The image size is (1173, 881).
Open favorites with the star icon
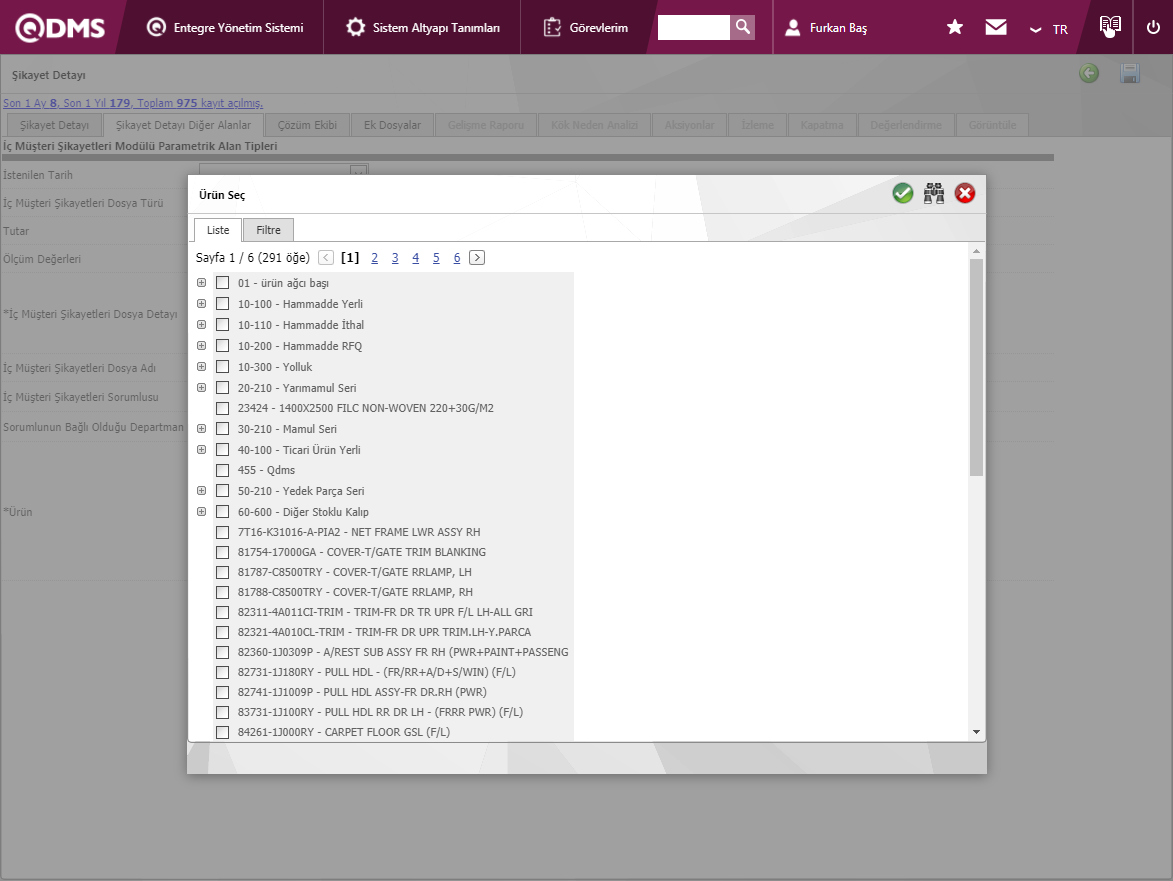coord(955,28)
